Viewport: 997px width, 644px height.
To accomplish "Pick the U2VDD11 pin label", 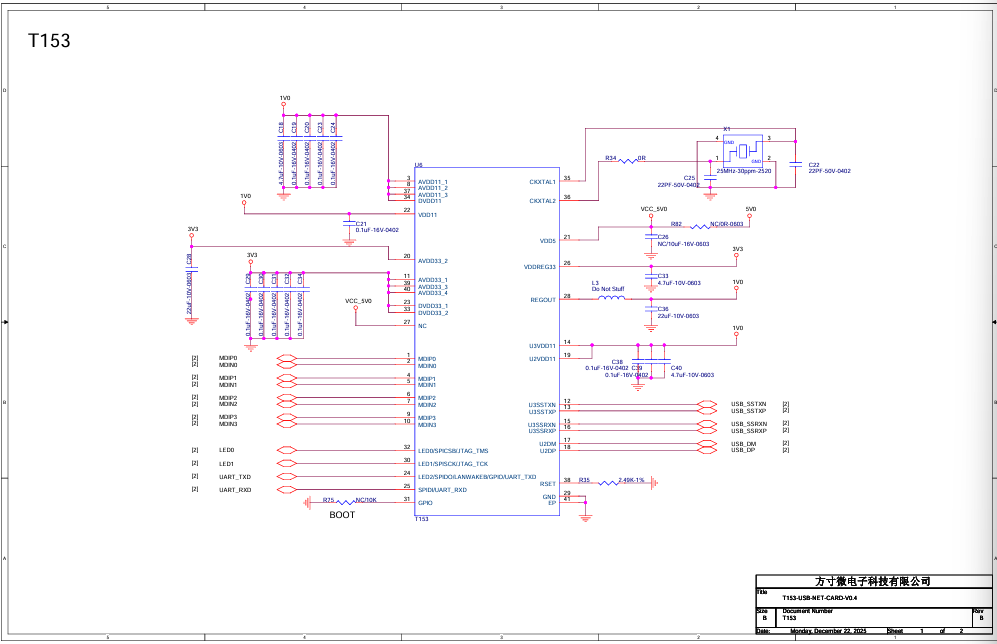I will click(542, 359).
